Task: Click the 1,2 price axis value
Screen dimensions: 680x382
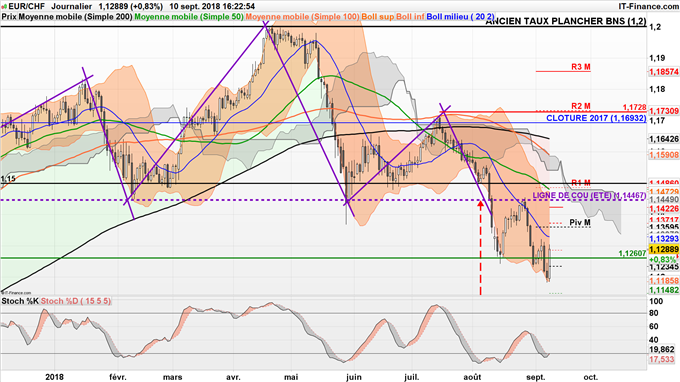Action: (x=654, y=27)
